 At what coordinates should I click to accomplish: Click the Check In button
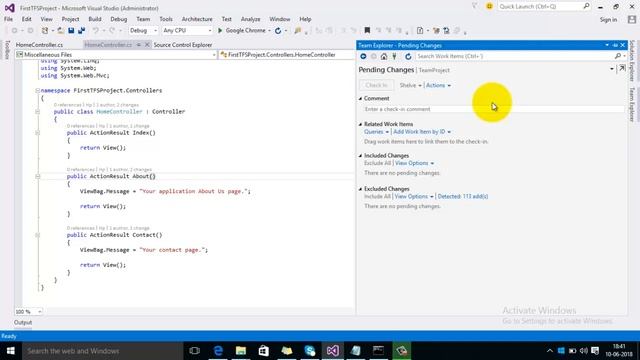click(376, 85)
